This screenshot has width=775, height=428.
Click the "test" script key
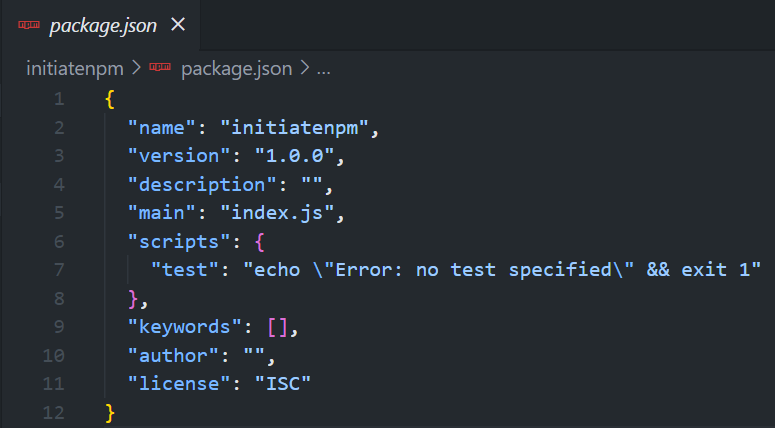click(x=185, y=270)
